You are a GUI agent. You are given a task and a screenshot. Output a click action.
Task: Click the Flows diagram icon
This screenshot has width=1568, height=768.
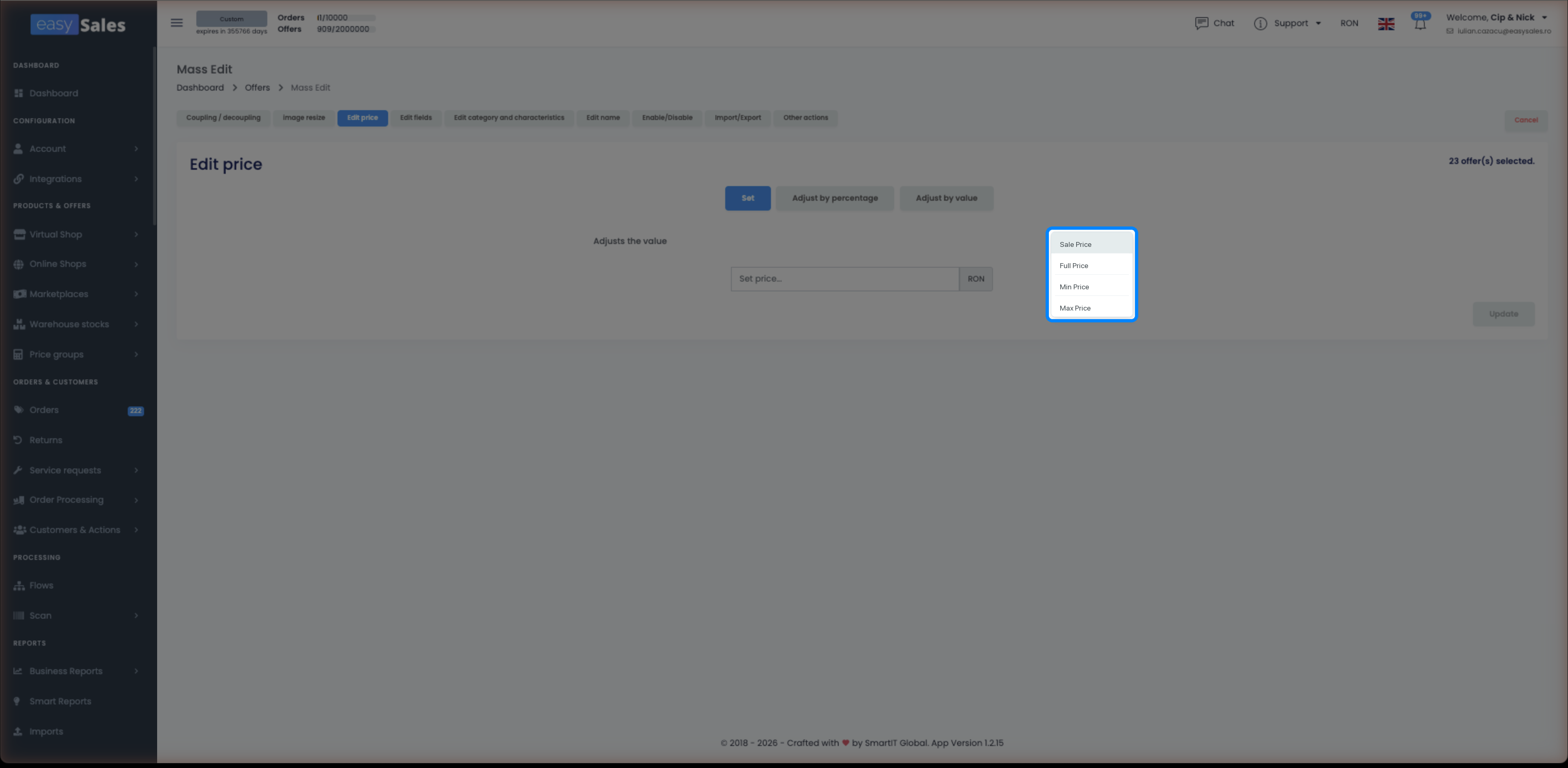[19, 586]
